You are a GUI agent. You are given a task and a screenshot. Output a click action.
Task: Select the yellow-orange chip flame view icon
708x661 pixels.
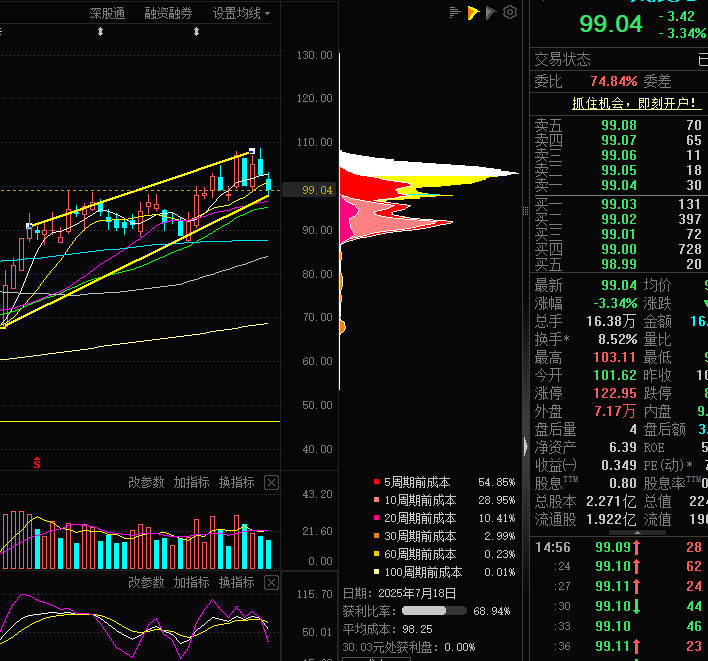point(473,13)
